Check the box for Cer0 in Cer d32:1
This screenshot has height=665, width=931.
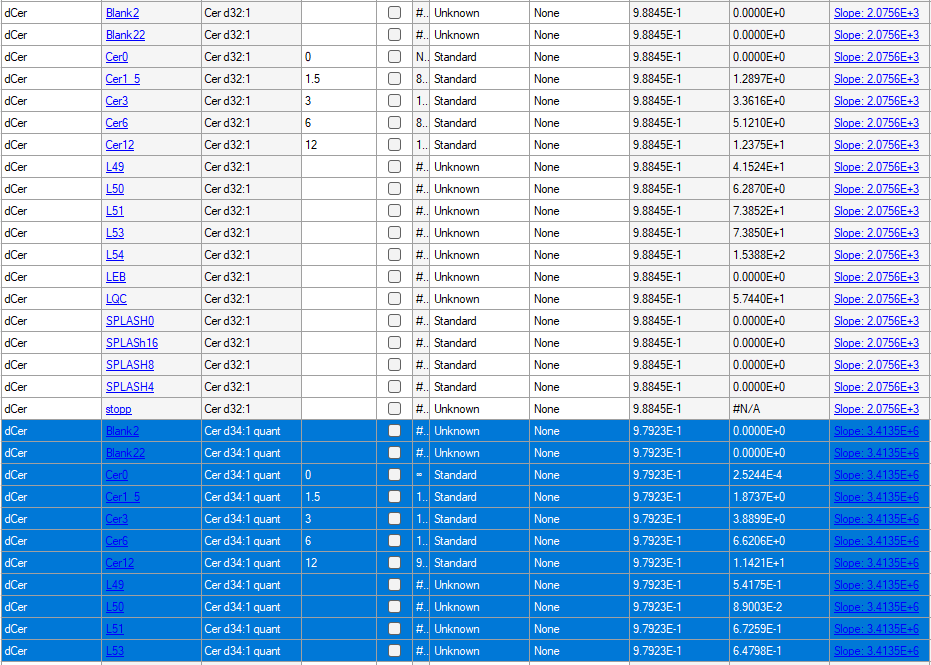click(x=394, y=57)
